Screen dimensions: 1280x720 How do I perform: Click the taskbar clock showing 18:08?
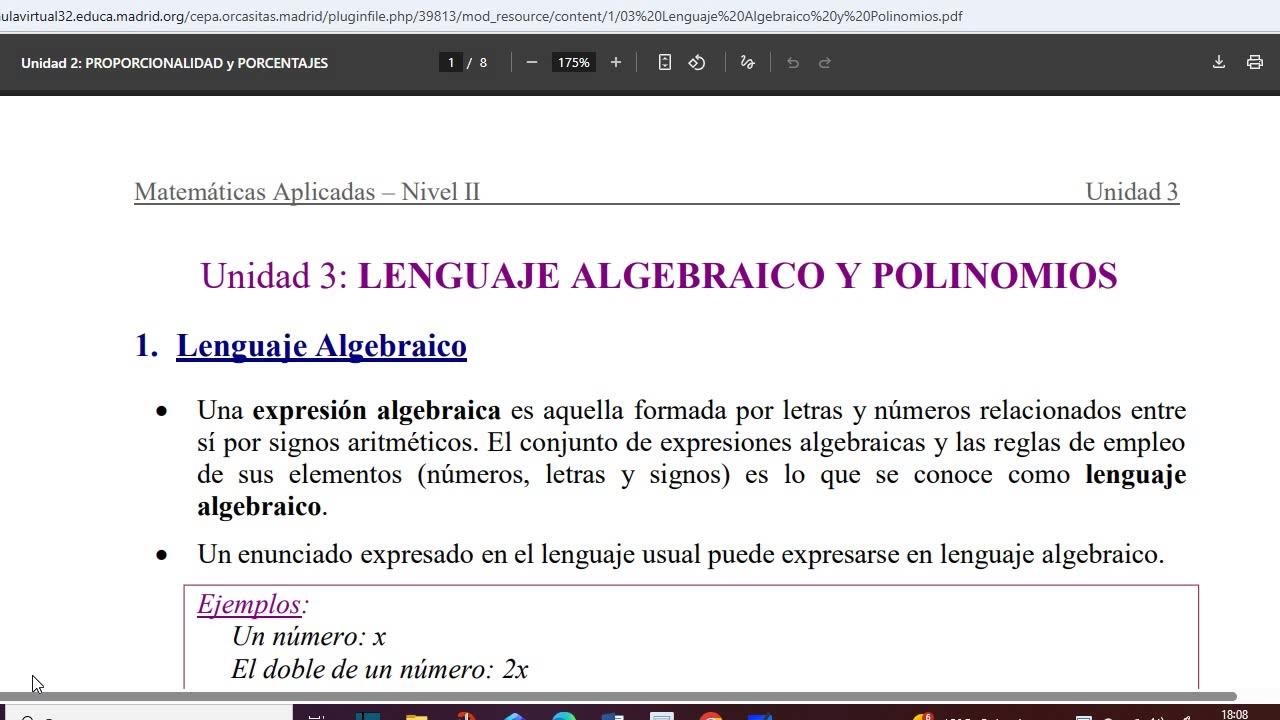[x=1235, y=714]
